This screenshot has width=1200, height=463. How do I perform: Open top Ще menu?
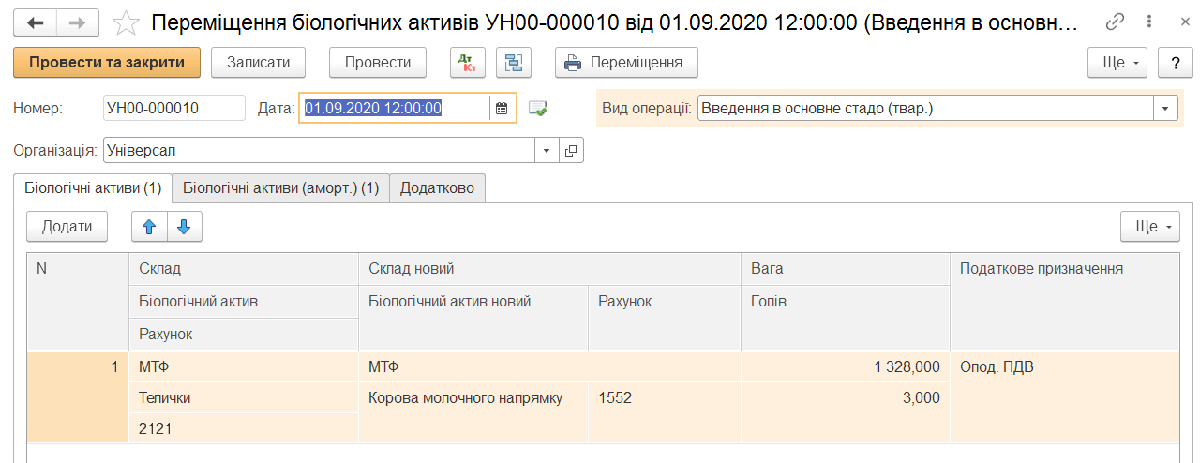pyautogui.click(x=1119, y=62)
